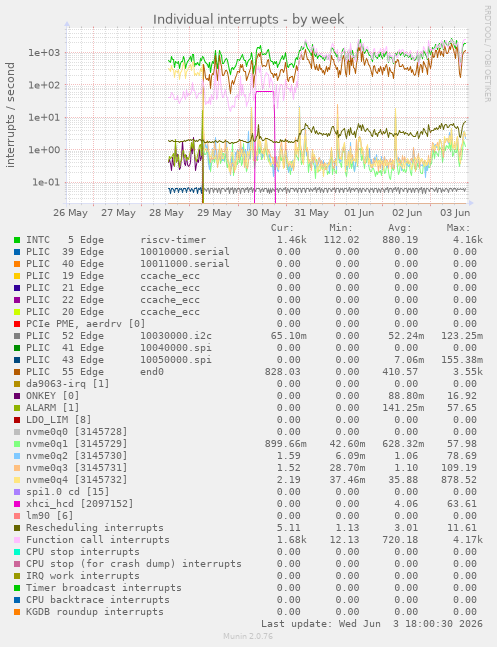Click the green INTC riscv-timer legend swatch
Screen dimensions: 497x647
[x=17, y=240]
